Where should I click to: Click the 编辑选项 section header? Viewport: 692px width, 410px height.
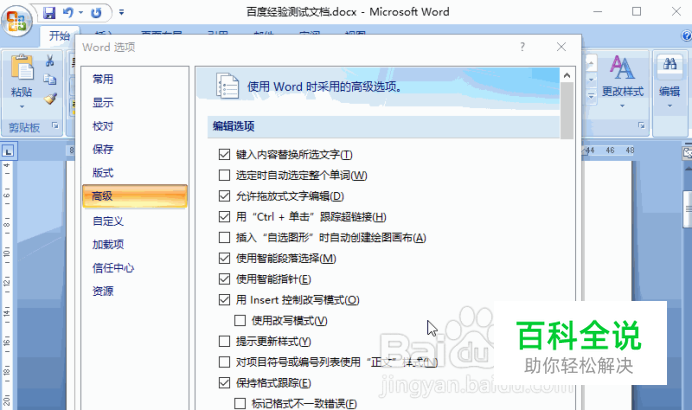click(384, 127)
